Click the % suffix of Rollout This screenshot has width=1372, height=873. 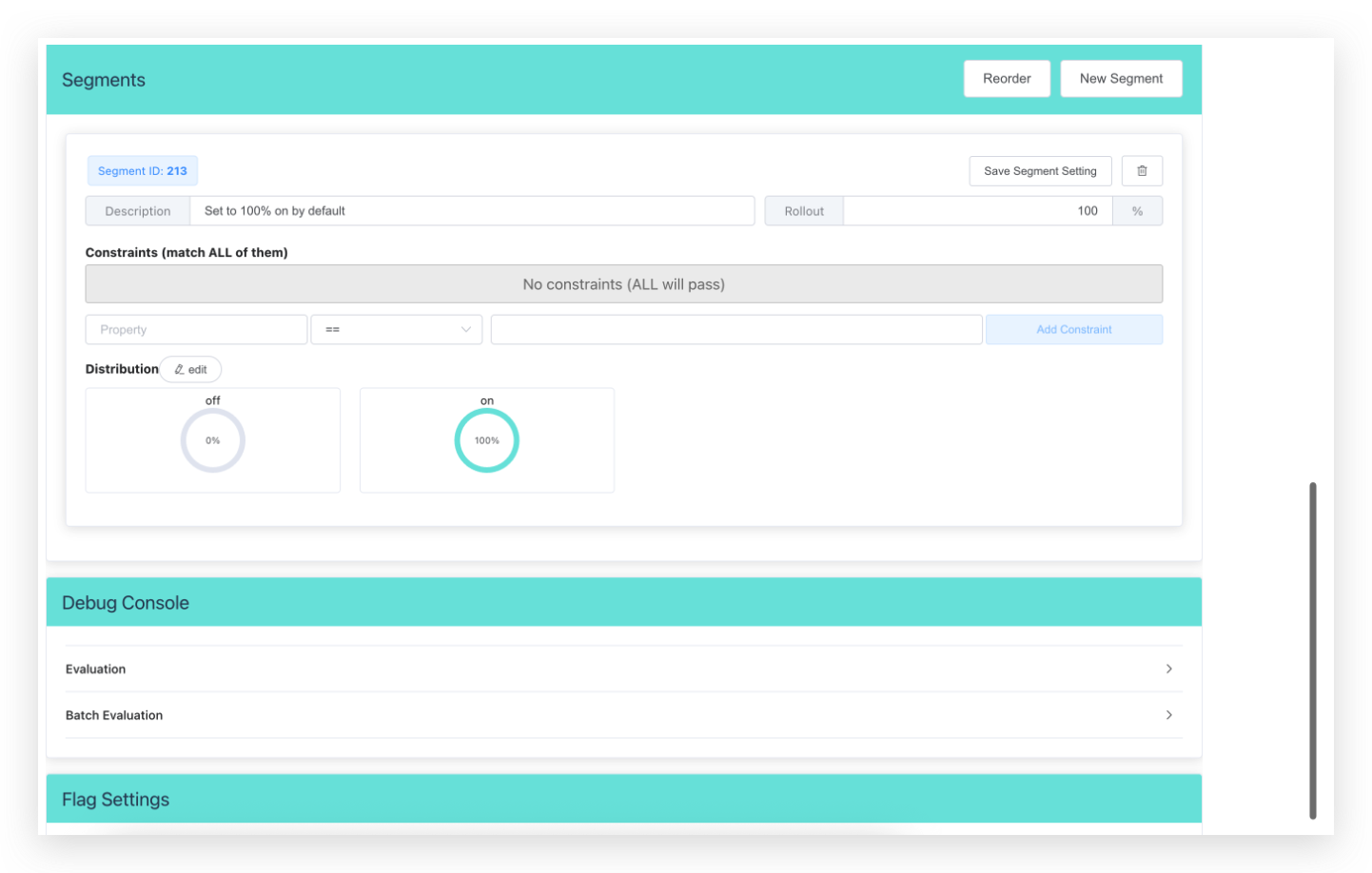(1138, 211)
